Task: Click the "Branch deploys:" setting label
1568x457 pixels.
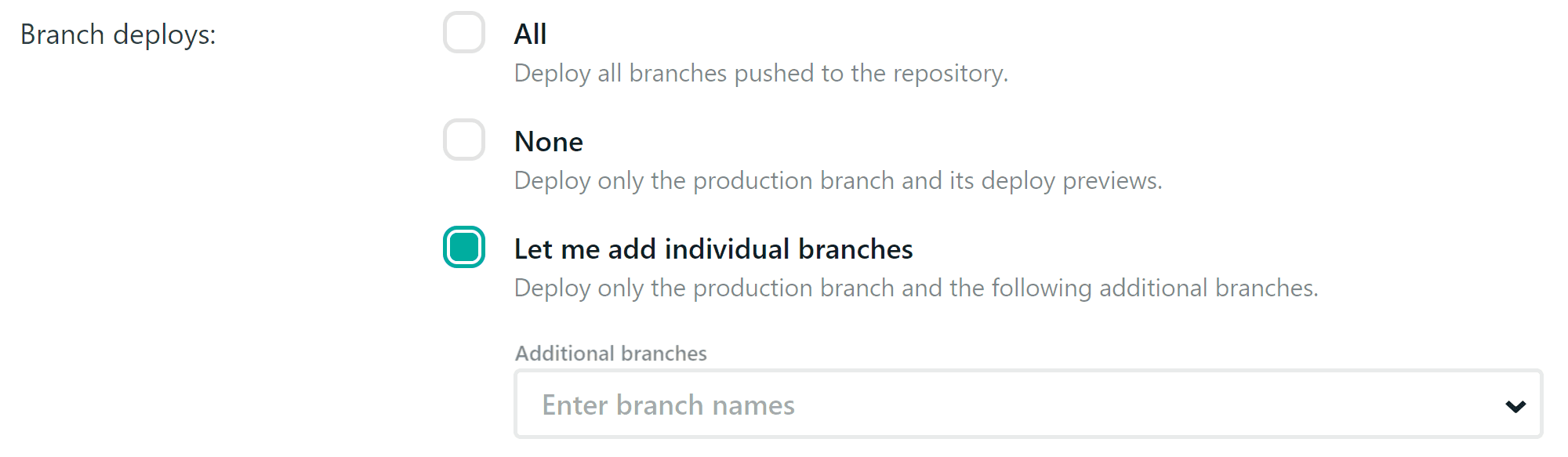Action: tap(118, 35)
